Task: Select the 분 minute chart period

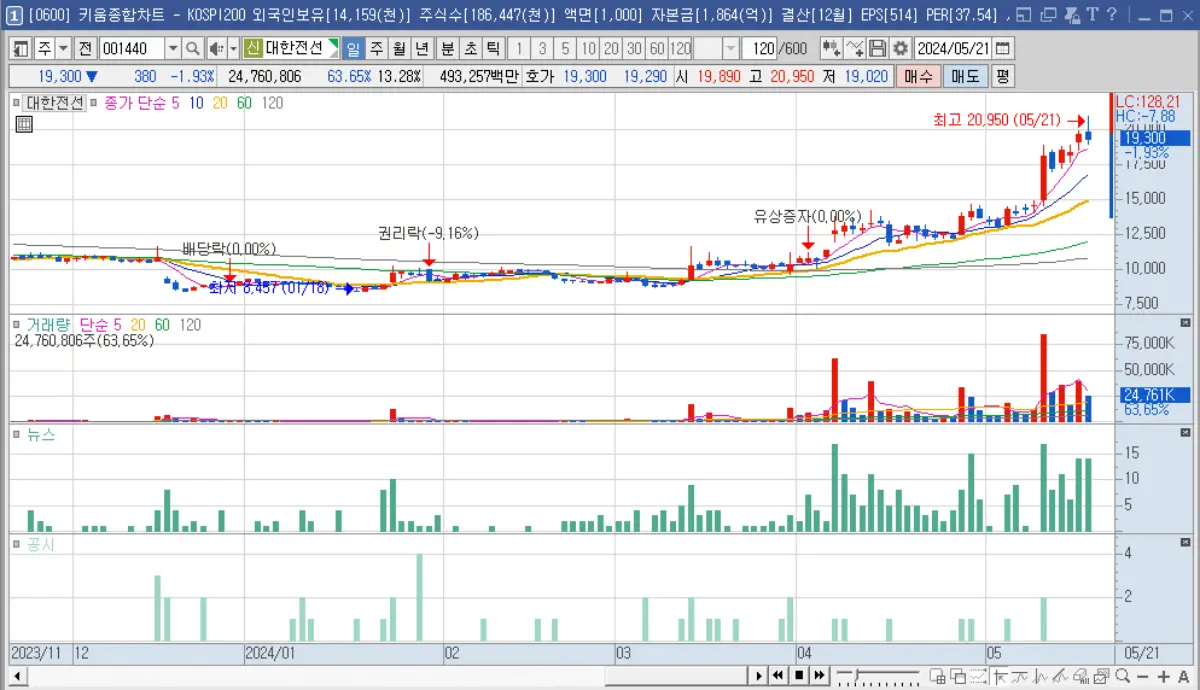Action: [x=447, y=49]
